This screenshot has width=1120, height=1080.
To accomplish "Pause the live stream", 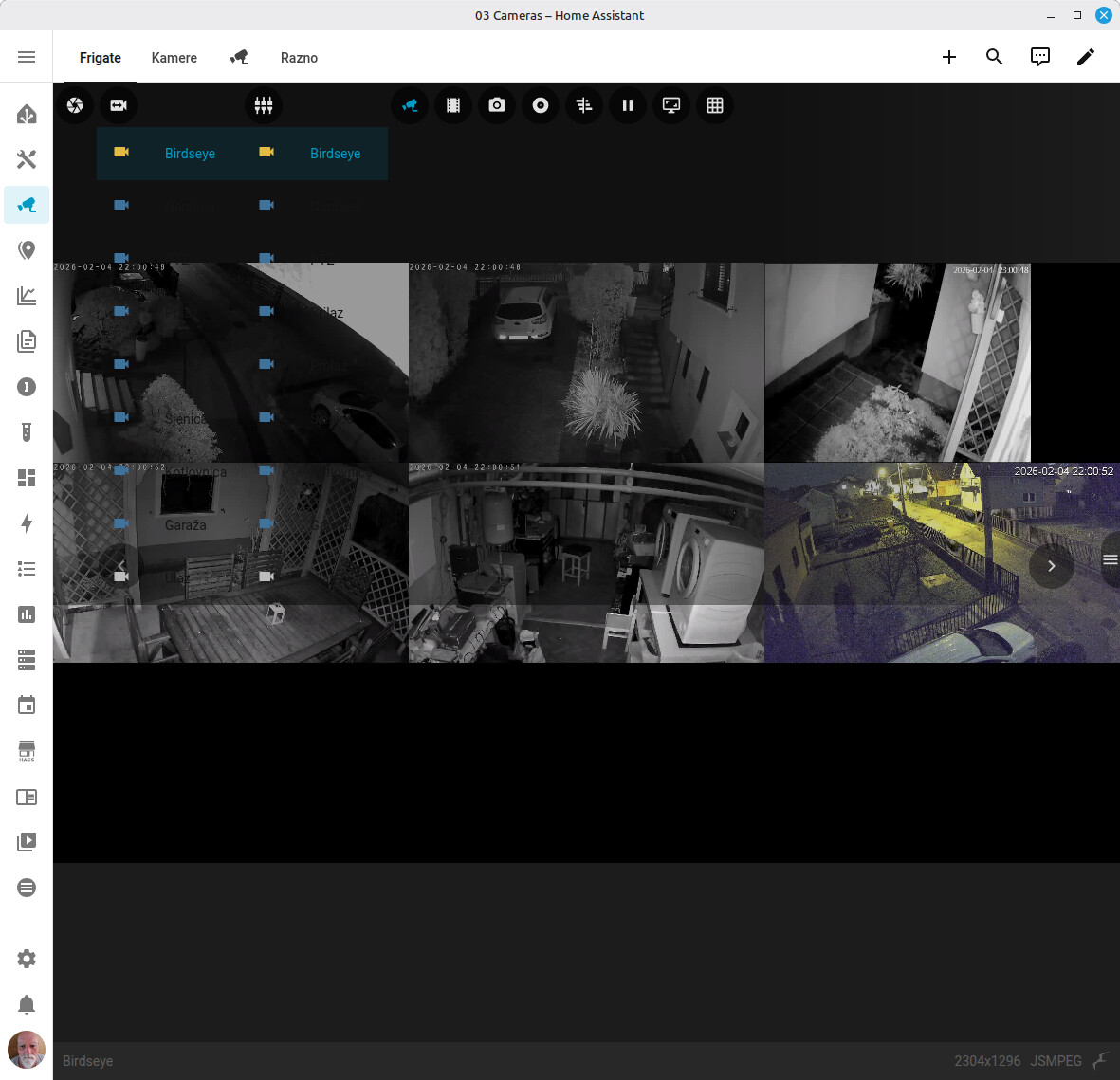I will click(x=628, y=105).
